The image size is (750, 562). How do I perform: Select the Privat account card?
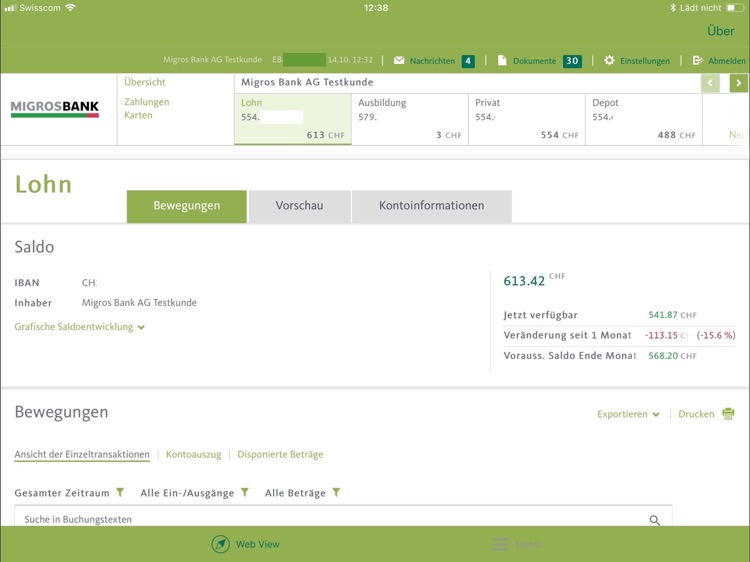click(x=527, y=119)
